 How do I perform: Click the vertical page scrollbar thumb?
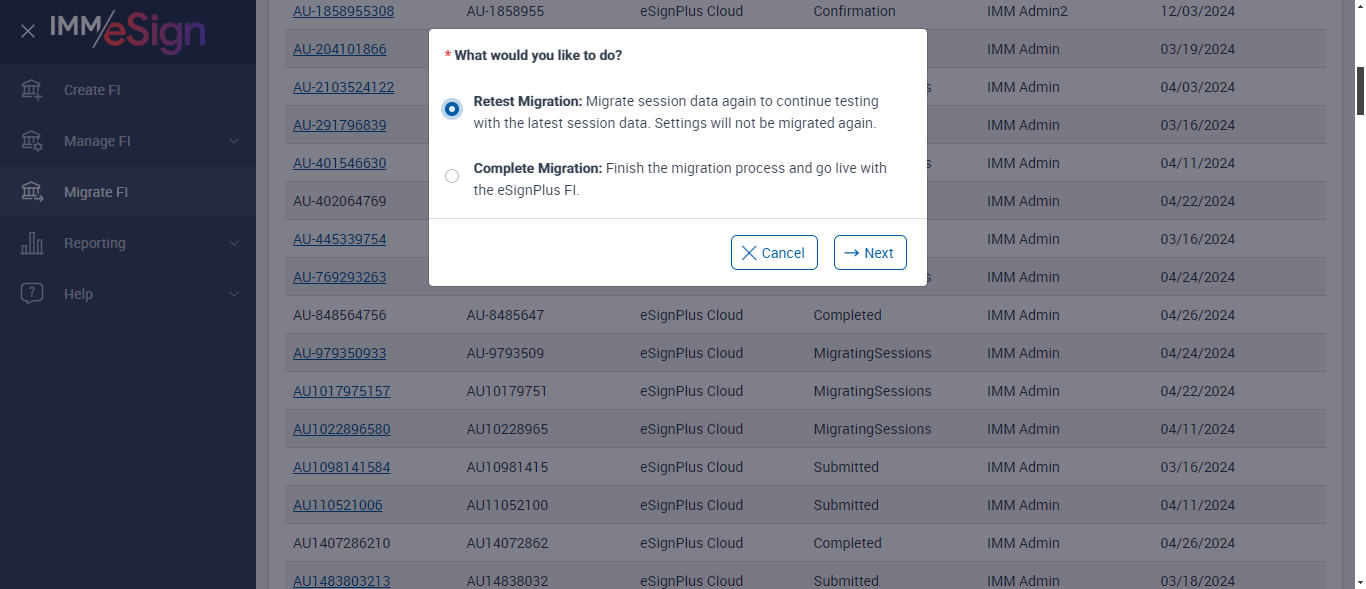[1360, 90]
